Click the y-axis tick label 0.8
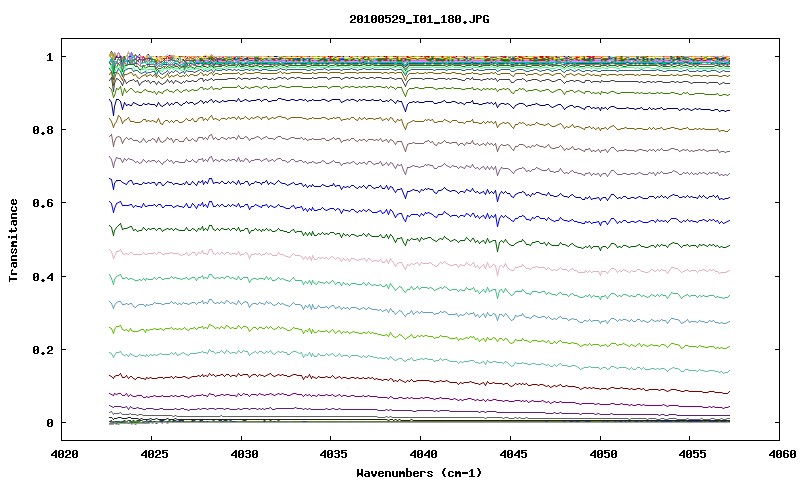800x480 pixels. [x=42, y=130]
